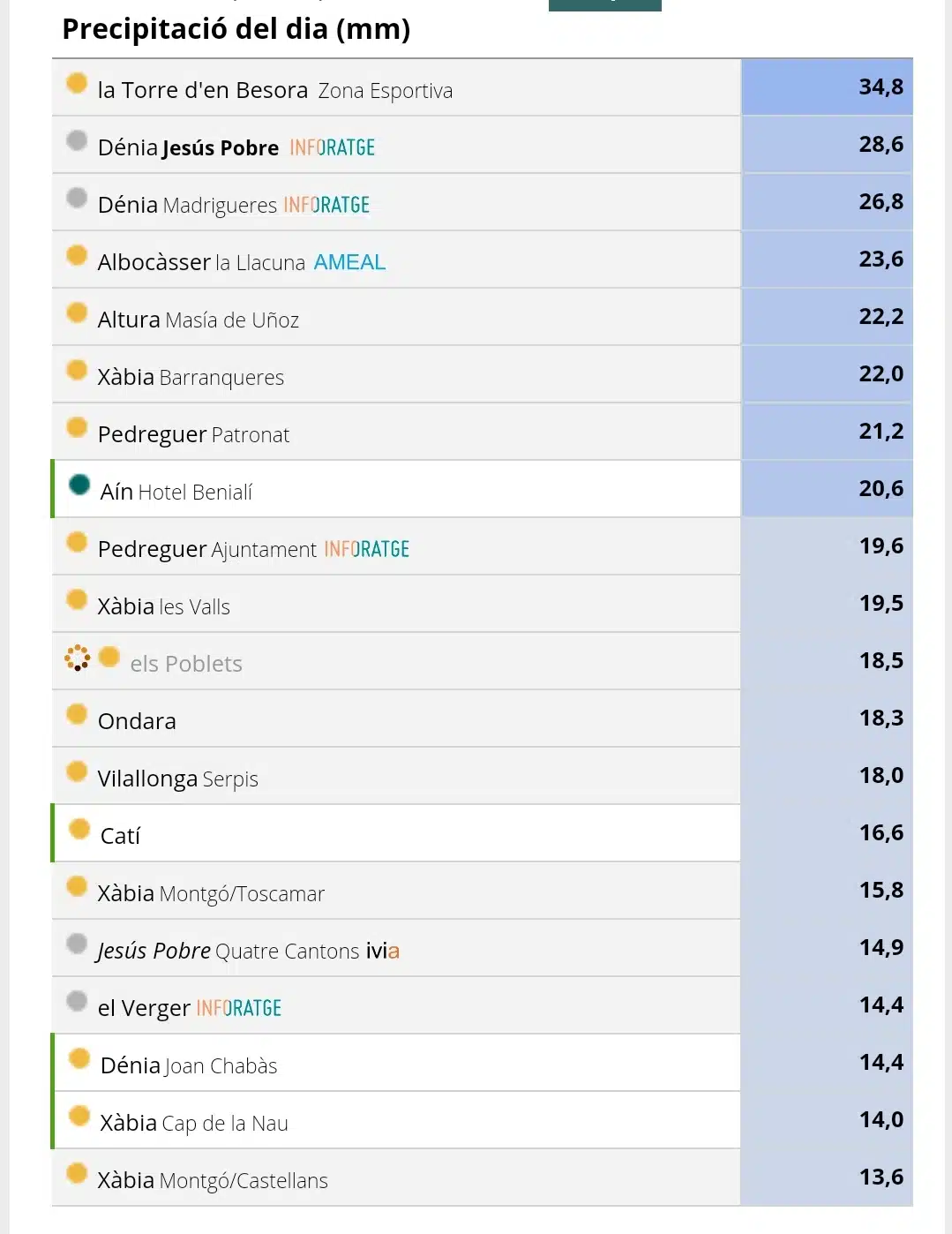Click the dark teal dot beside Aín Hotel Benialí
This screenshot has width=952, height=1234.
pyautogui.click(x=79, y=484)
